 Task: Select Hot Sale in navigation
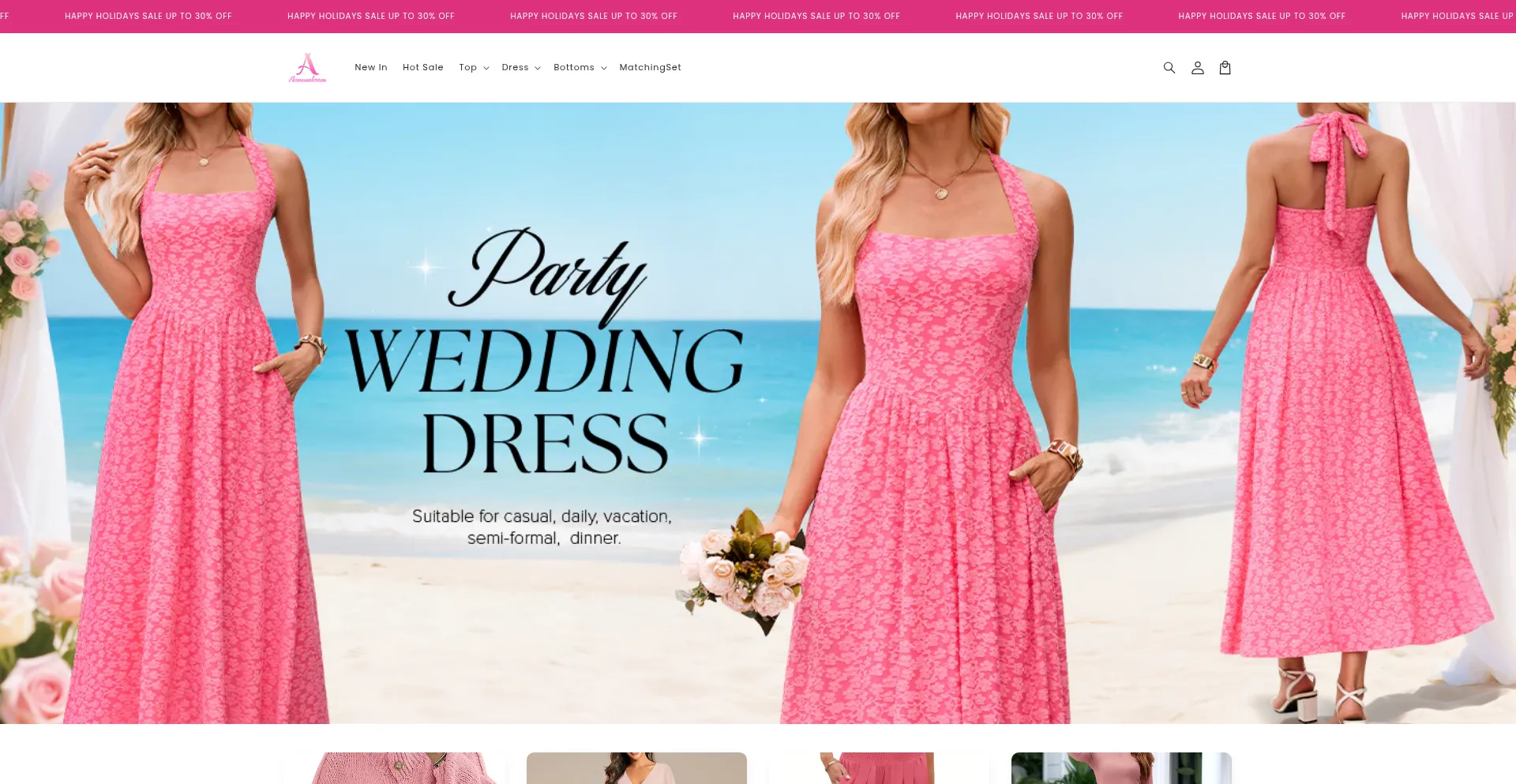click(423, 68)
